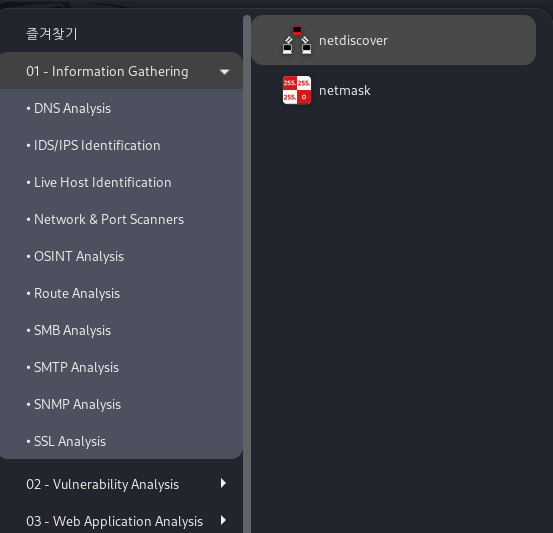Image resolution: width=553 pixels, height=533 pixels.
Task: Select 02 - Vulnerability Analysis category
Action: pyautogui.click(x=121, y=484)
